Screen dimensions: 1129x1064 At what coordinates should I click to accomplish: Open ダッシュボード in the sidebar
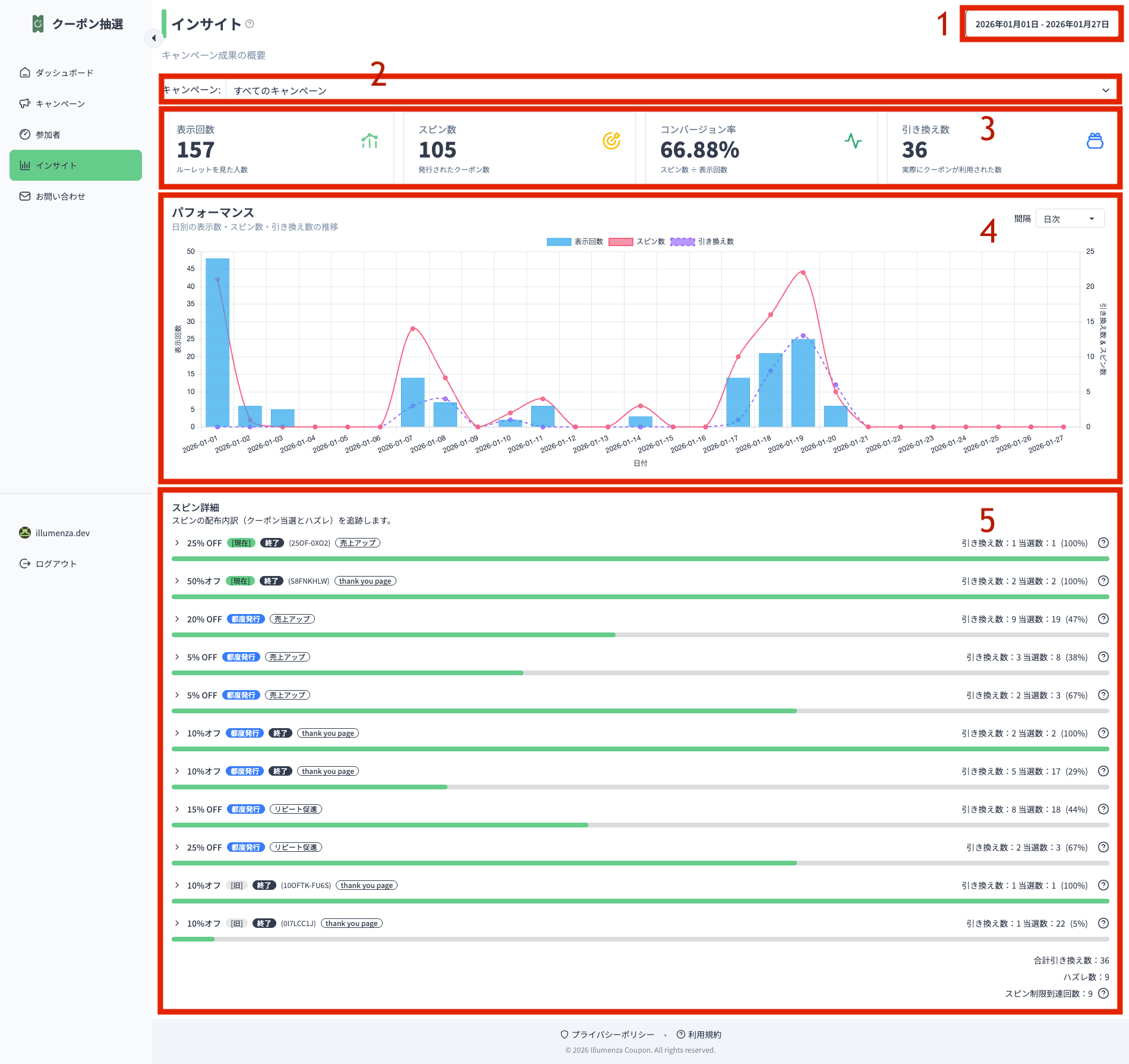pos(64,73)
